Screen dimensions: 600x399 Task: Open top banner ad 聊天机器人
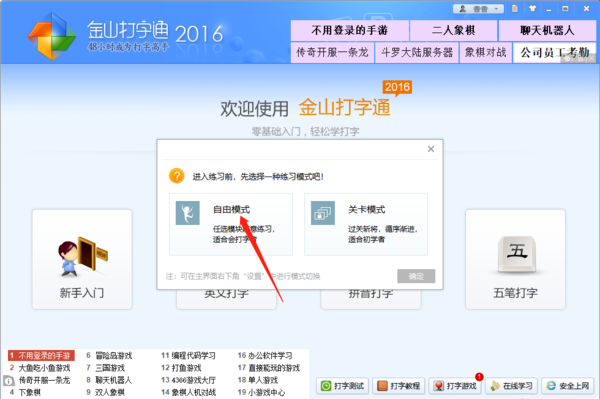pyautogui.click(x=547, y=30)
